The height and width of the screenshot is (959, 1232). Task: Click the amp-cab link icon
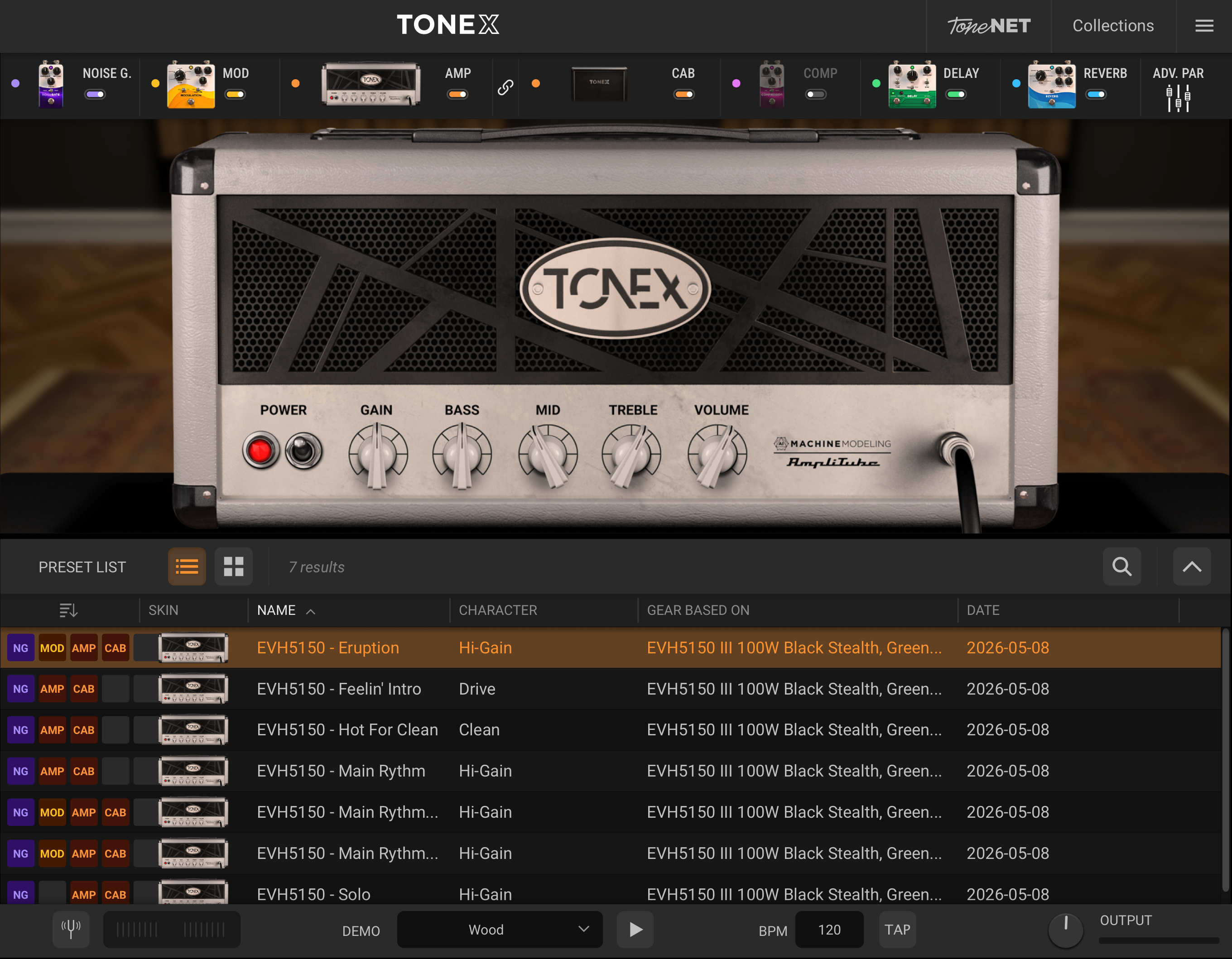point(505,87)
